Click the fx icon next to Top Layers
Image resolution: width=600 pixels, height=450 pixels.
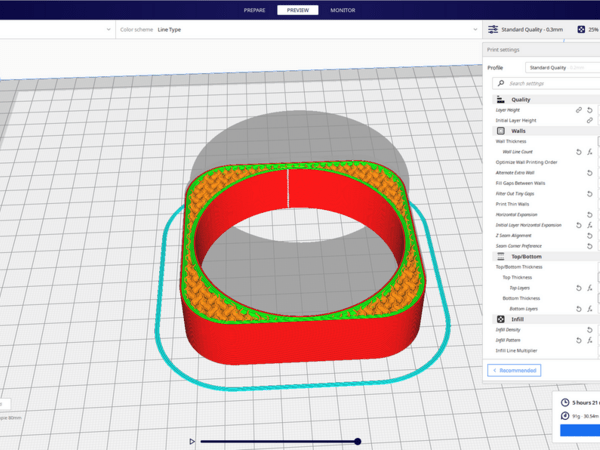pos(590,288)
